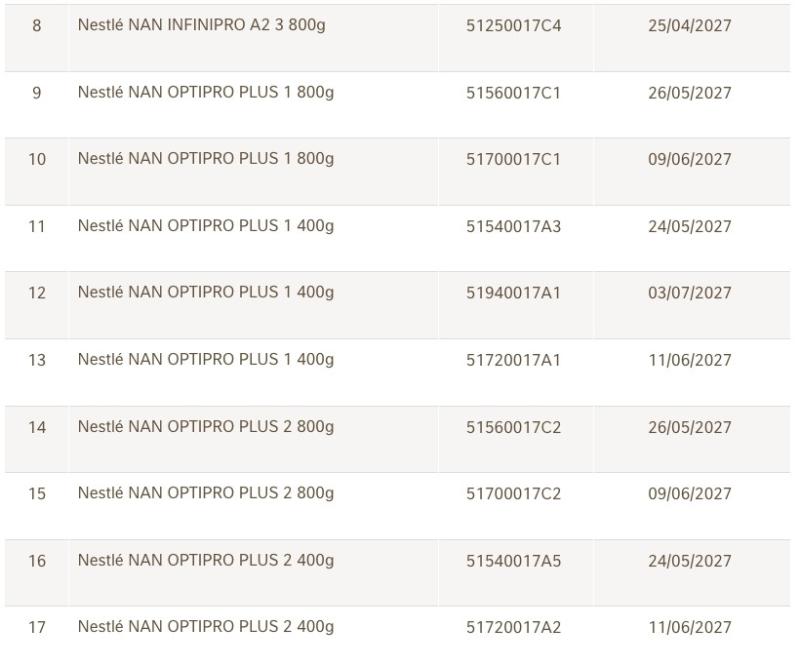The height and width of the screenshot is (667, 800).
Task: Click expiry date 24/05/2027 in row 11
Action: [690, 227]
